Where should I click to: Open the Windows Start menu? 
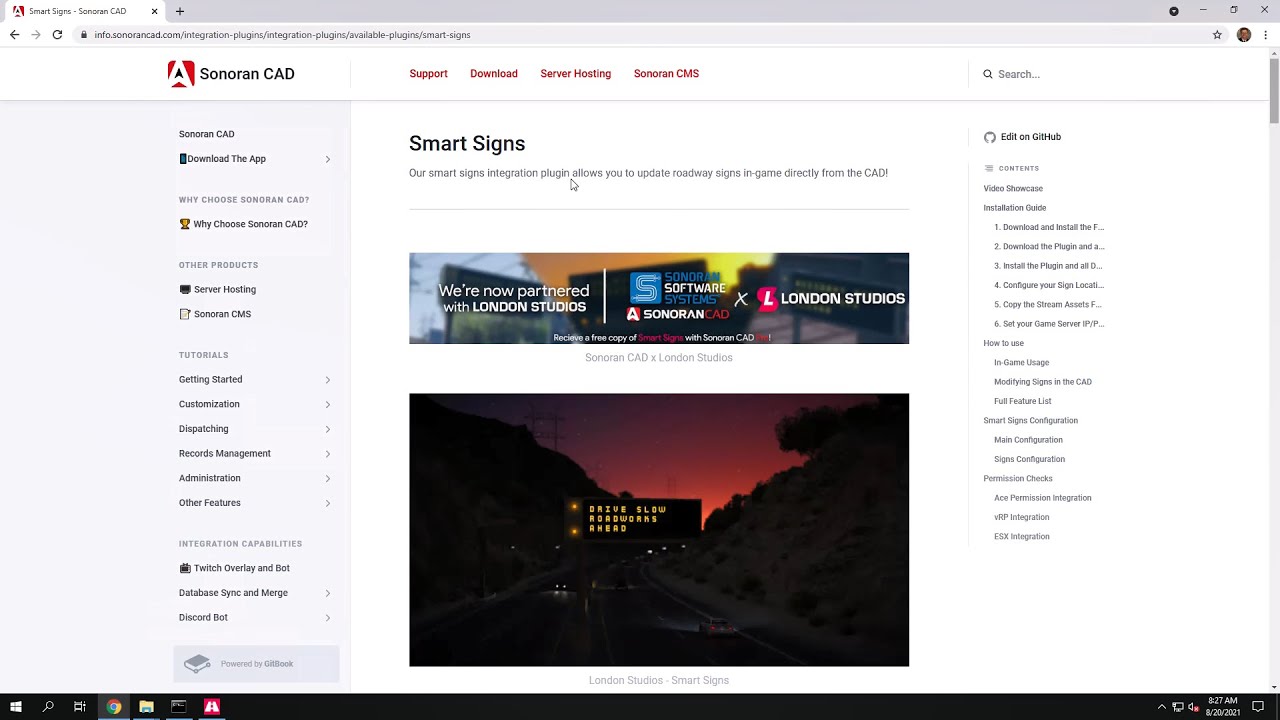click(16, 707)
